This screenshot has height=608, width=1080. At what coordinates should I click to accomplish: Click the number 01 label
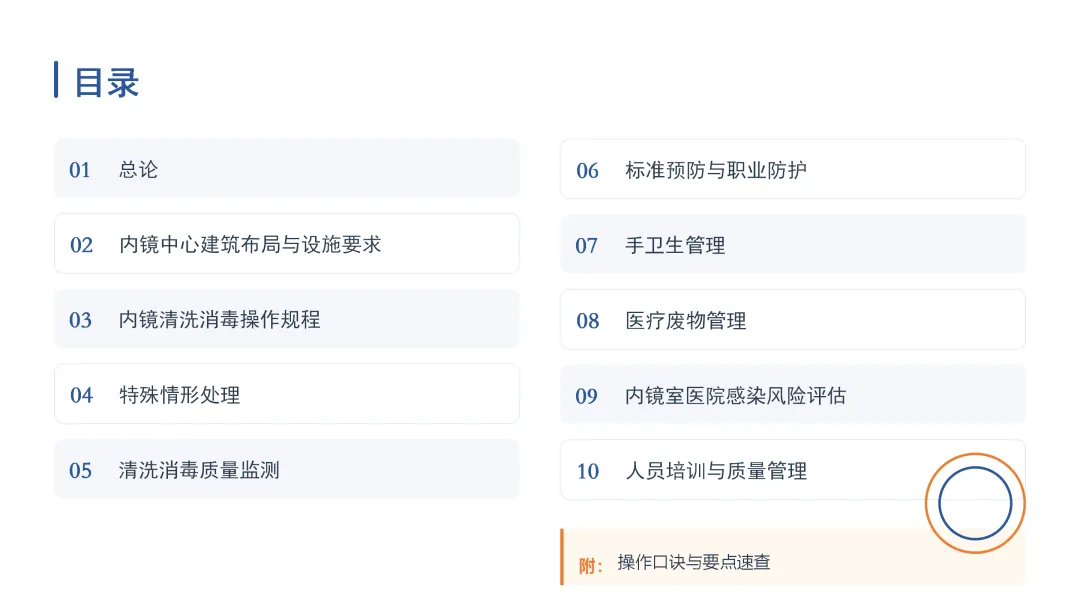point(80,170)
